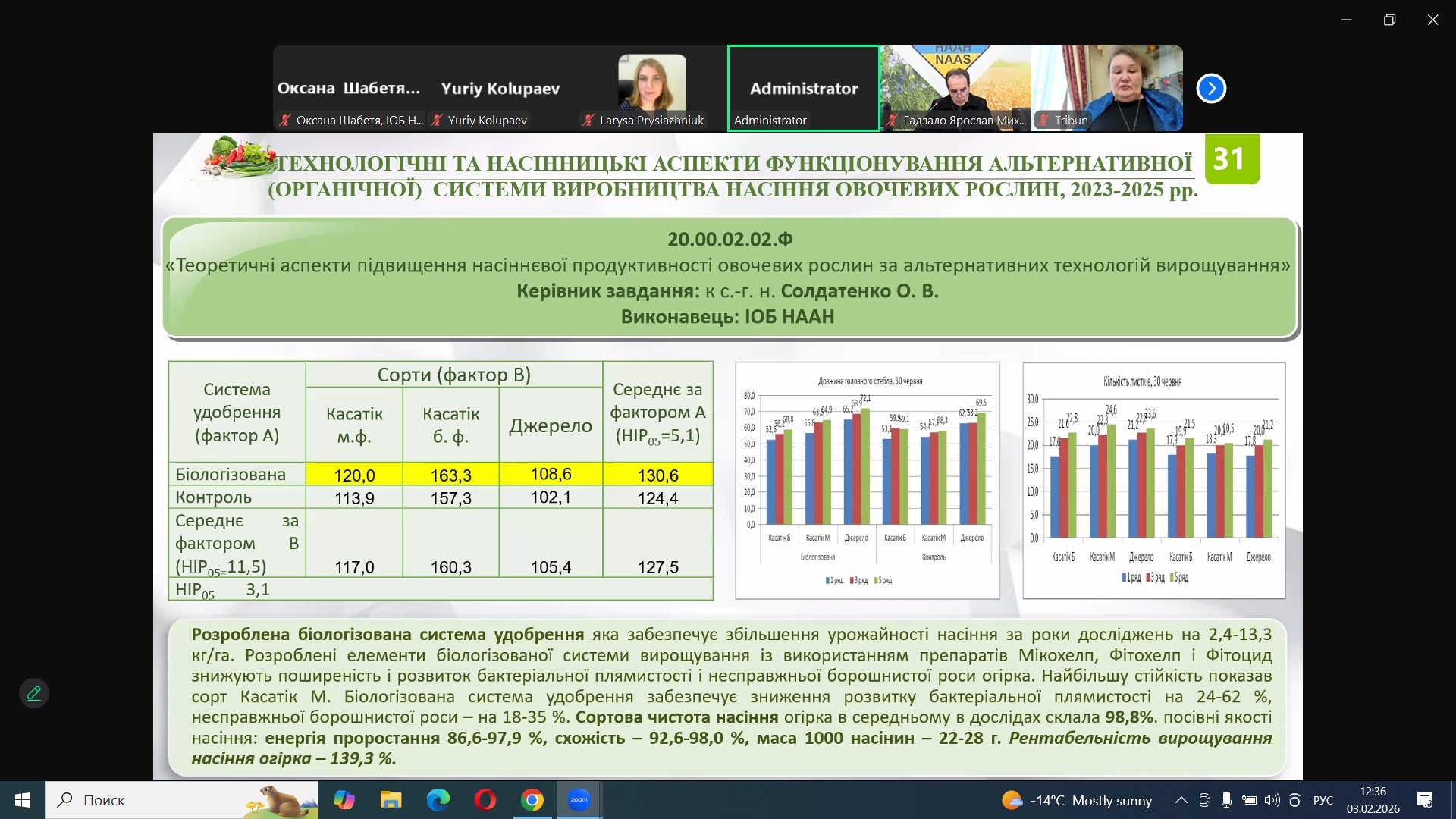Click the green annotate pencil icon
The image size is (1456, 819).
click(x=34, y=693)
